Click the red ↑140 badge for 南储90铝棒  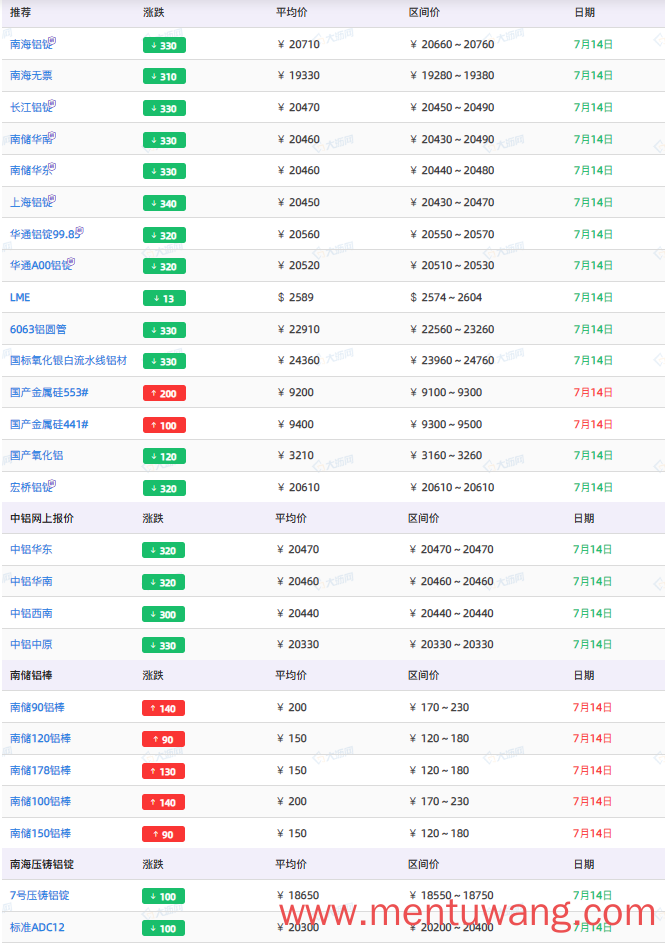[164, 708]
